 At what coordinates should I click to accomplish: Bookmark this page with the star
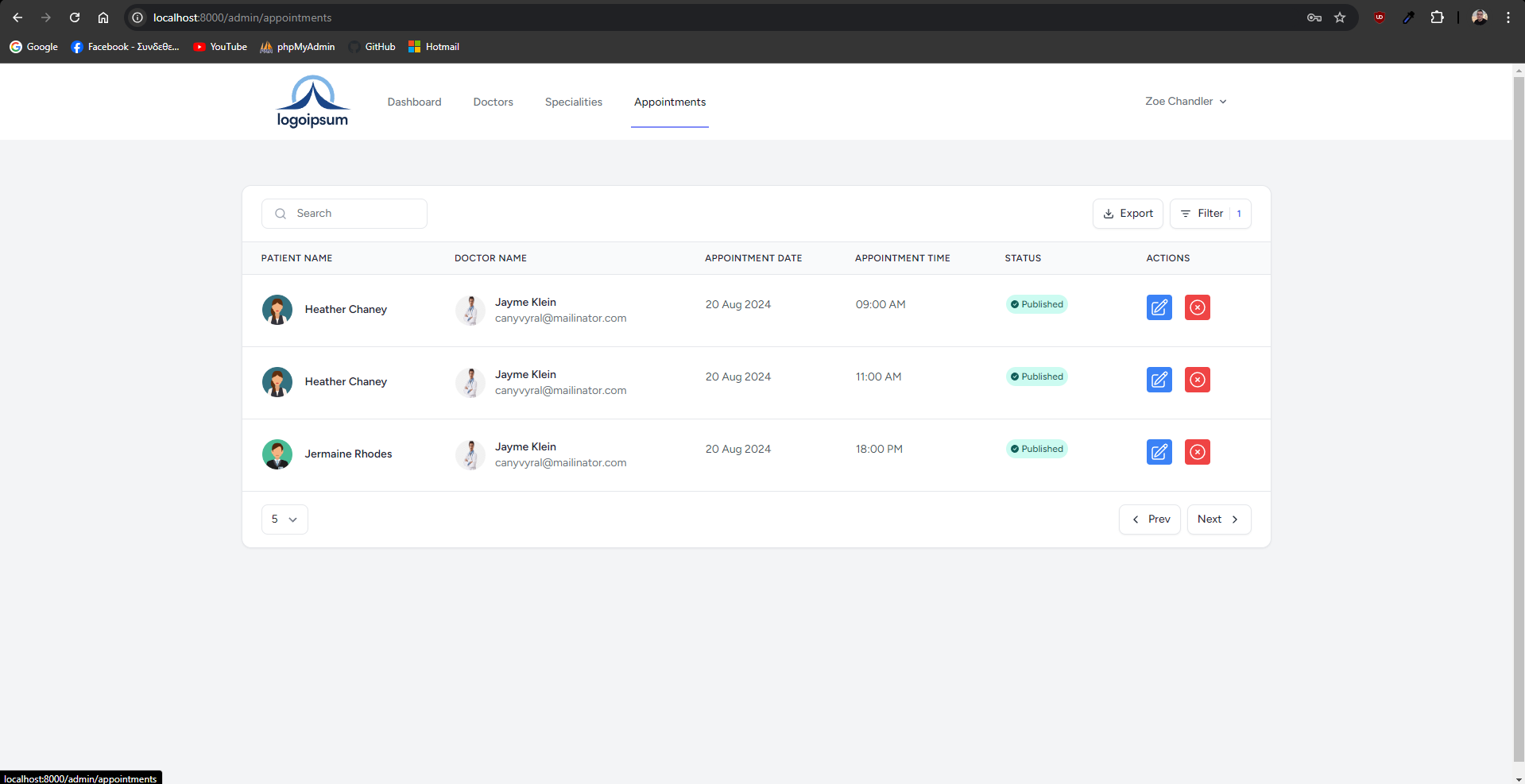pyautogui.click(x=1340, y=17)
